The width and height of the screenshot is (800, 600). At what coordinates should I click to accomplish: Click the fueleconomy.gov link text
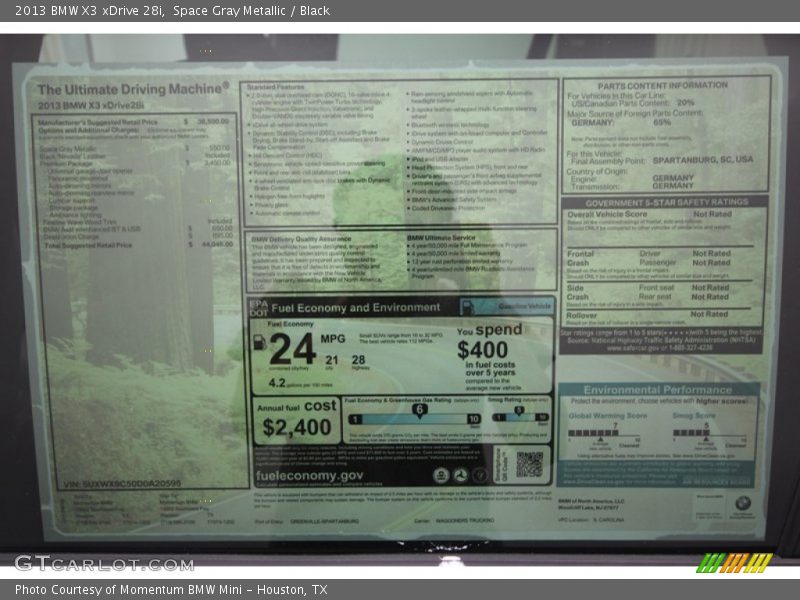coord(309,476)
